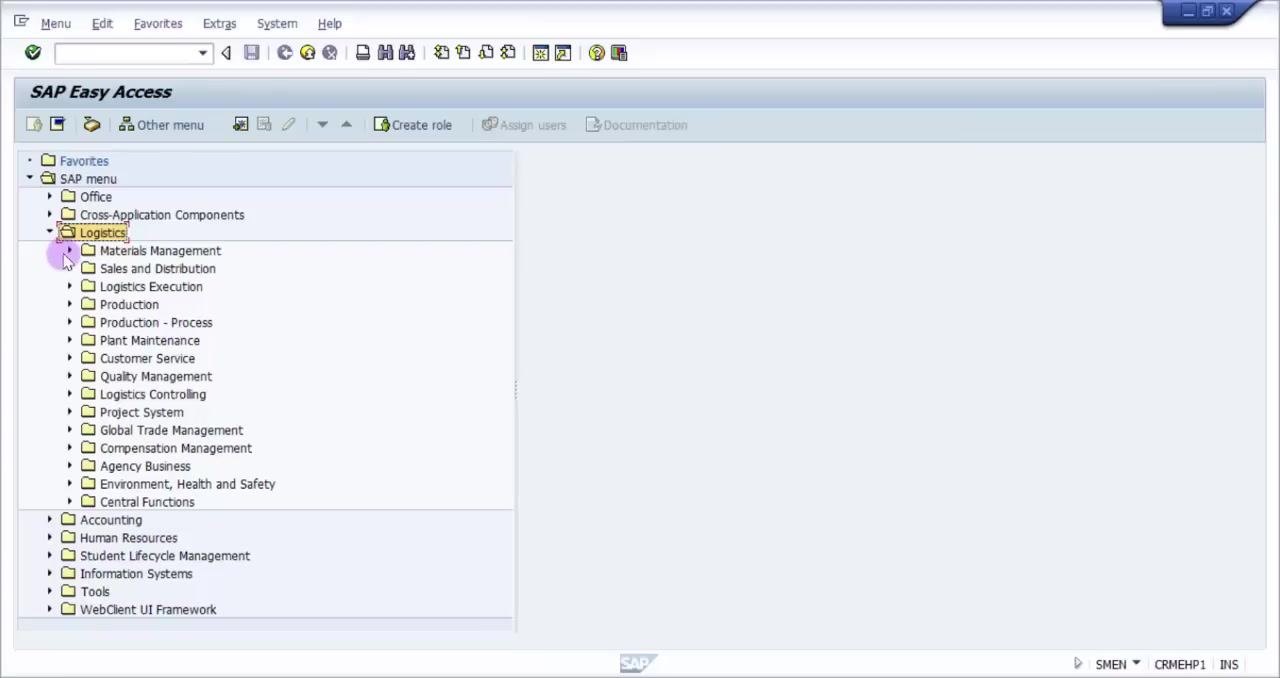Click the CRMEHP1 server status field

pos(1180,665)
